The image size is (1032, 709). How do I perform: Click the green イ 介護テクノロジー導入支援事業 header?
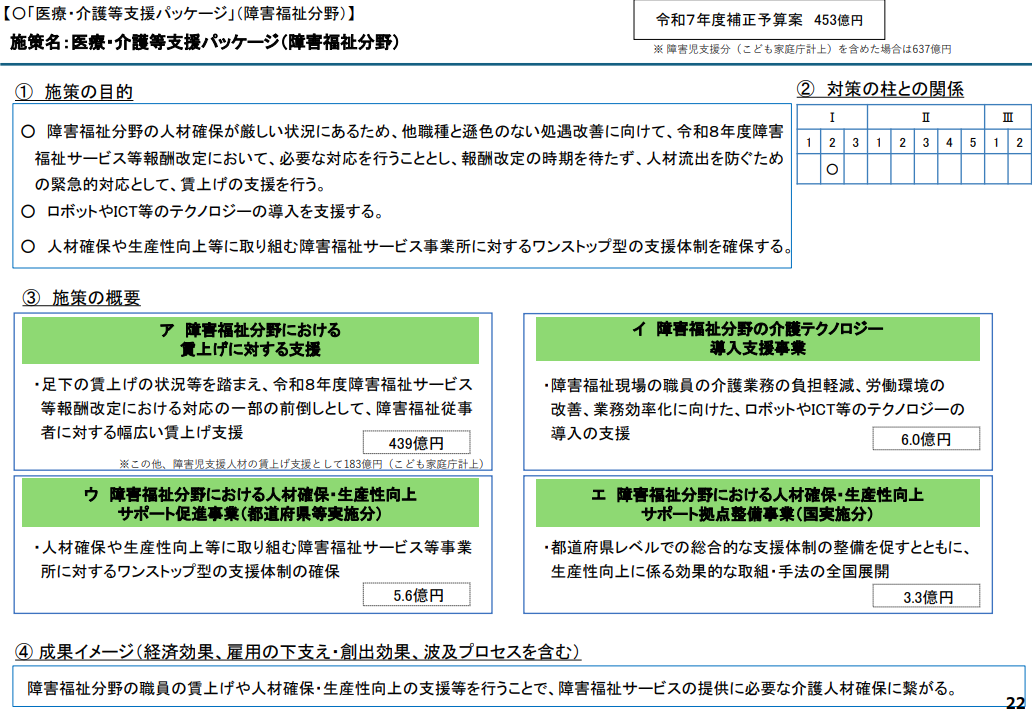click(758, 339)
